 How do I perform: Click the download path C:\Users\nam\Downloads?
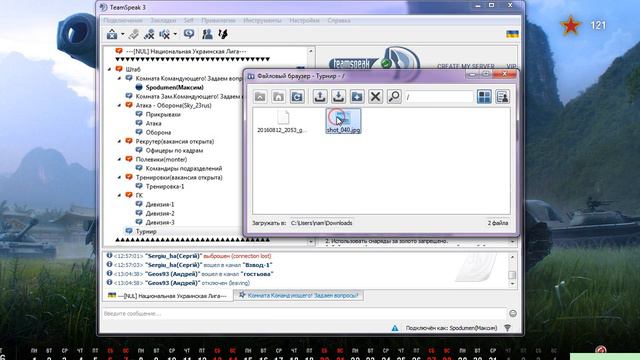coord(321,223)
